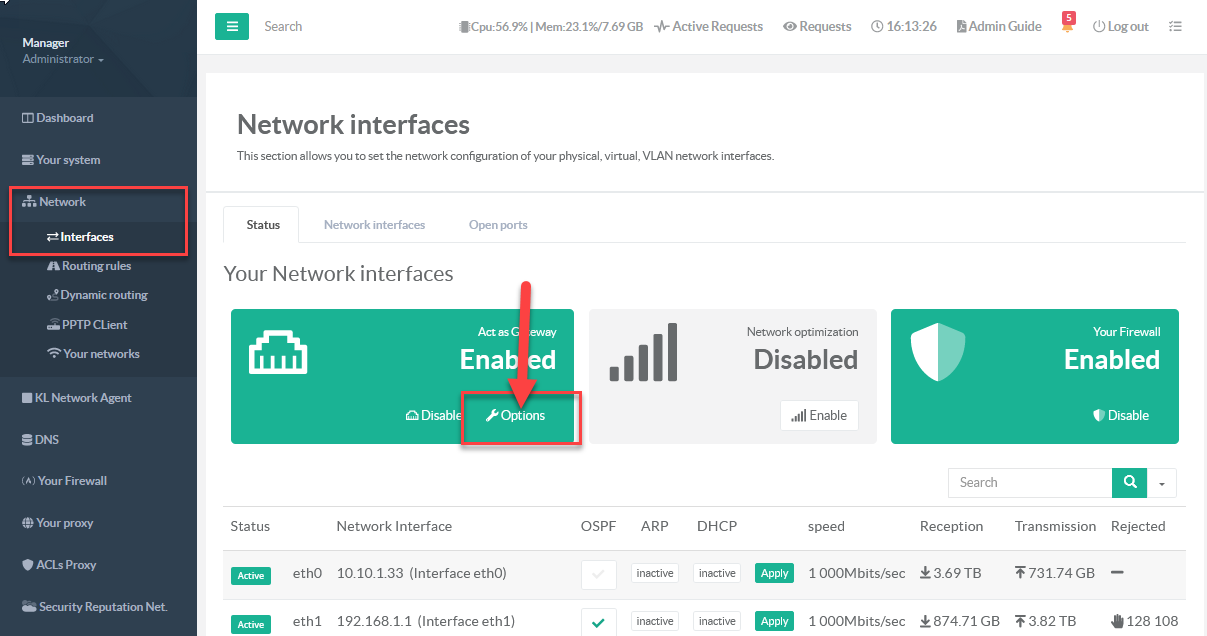Toggle the ARP inactive state for eth0
The image size is (1207, 636).
[x=655, y=574]
